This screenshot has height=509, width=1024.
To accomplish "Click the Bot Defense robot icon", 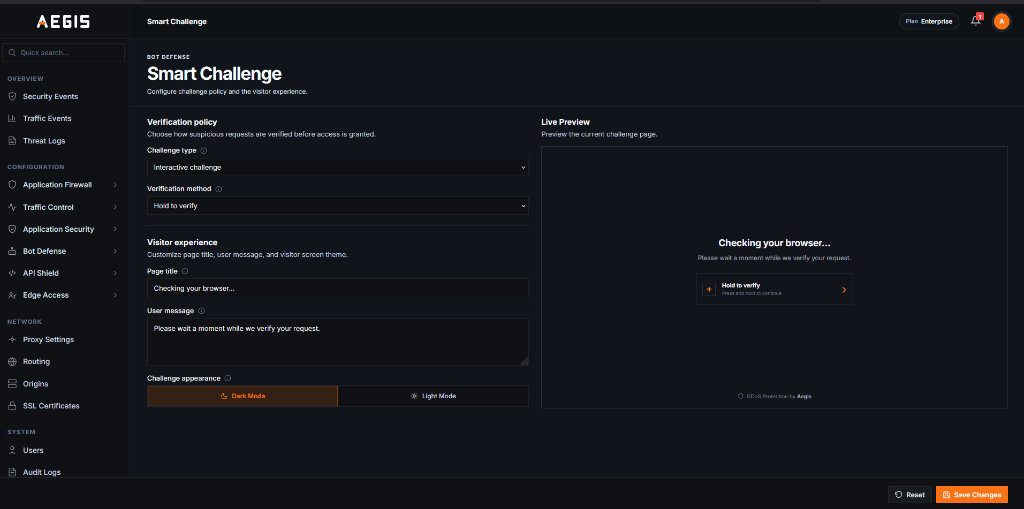I will (12, 252).
